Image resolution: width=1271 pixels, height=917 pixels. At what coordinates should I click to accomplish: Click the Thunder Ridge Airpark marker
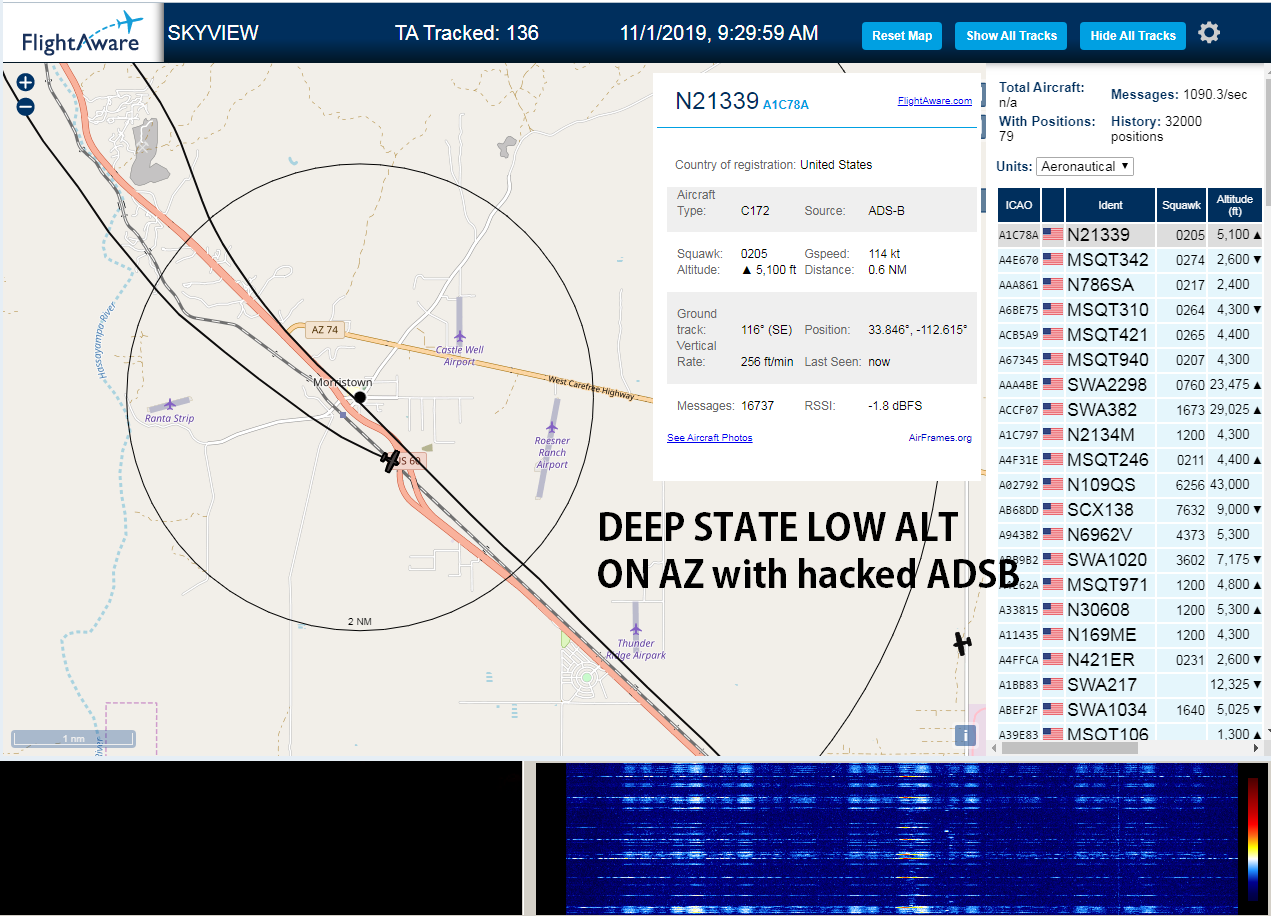[636, 630]
